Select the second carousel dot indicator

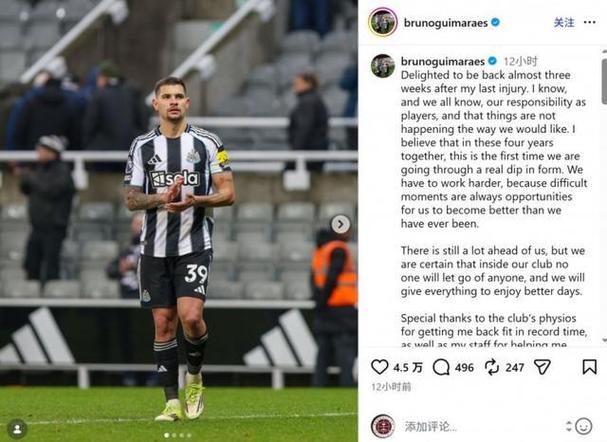(x=174, y=435)
